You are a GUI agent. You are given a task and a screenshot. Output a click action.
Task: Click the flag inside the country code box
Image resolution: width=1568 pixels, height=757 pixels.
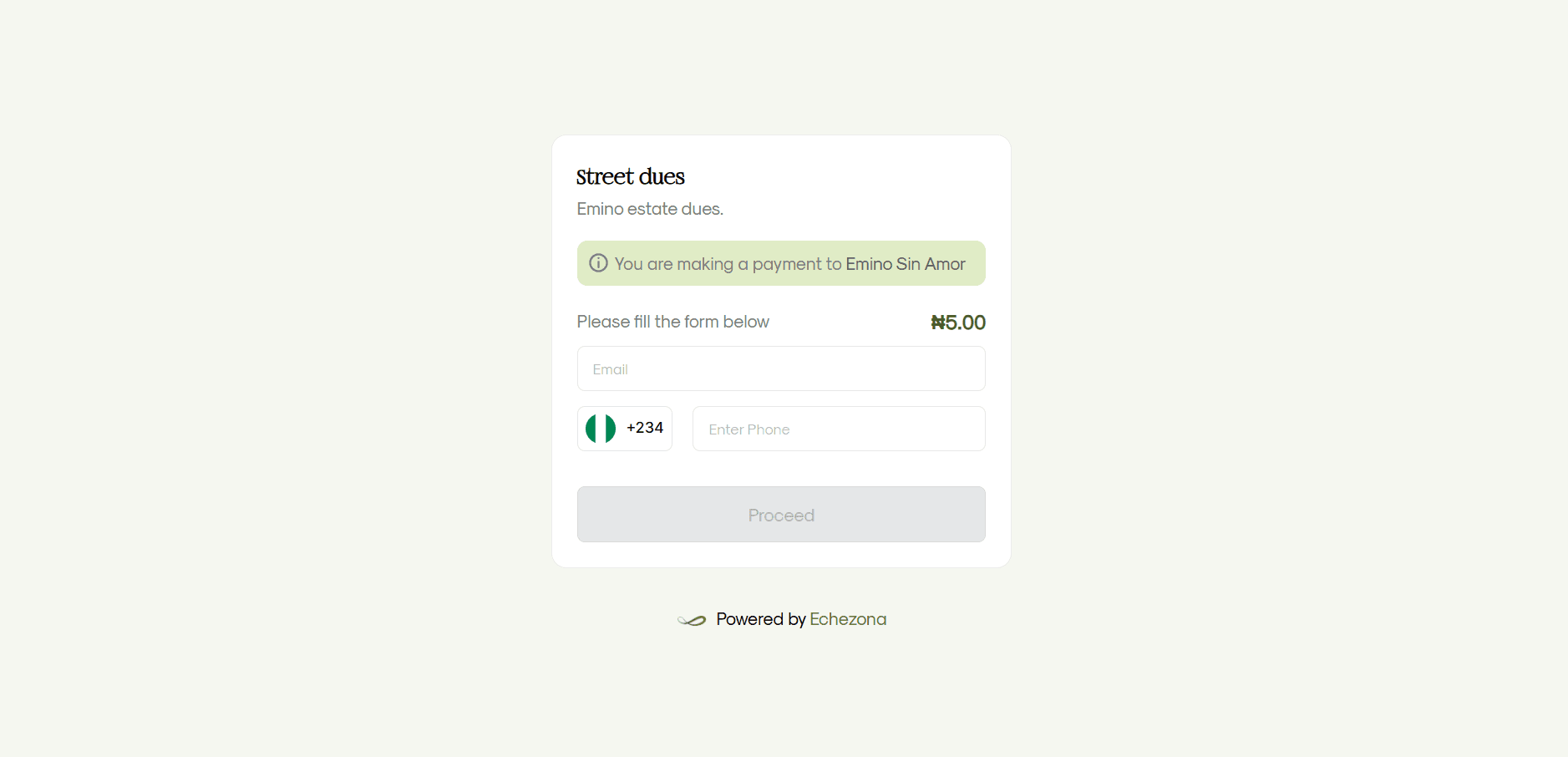[600, 428]
